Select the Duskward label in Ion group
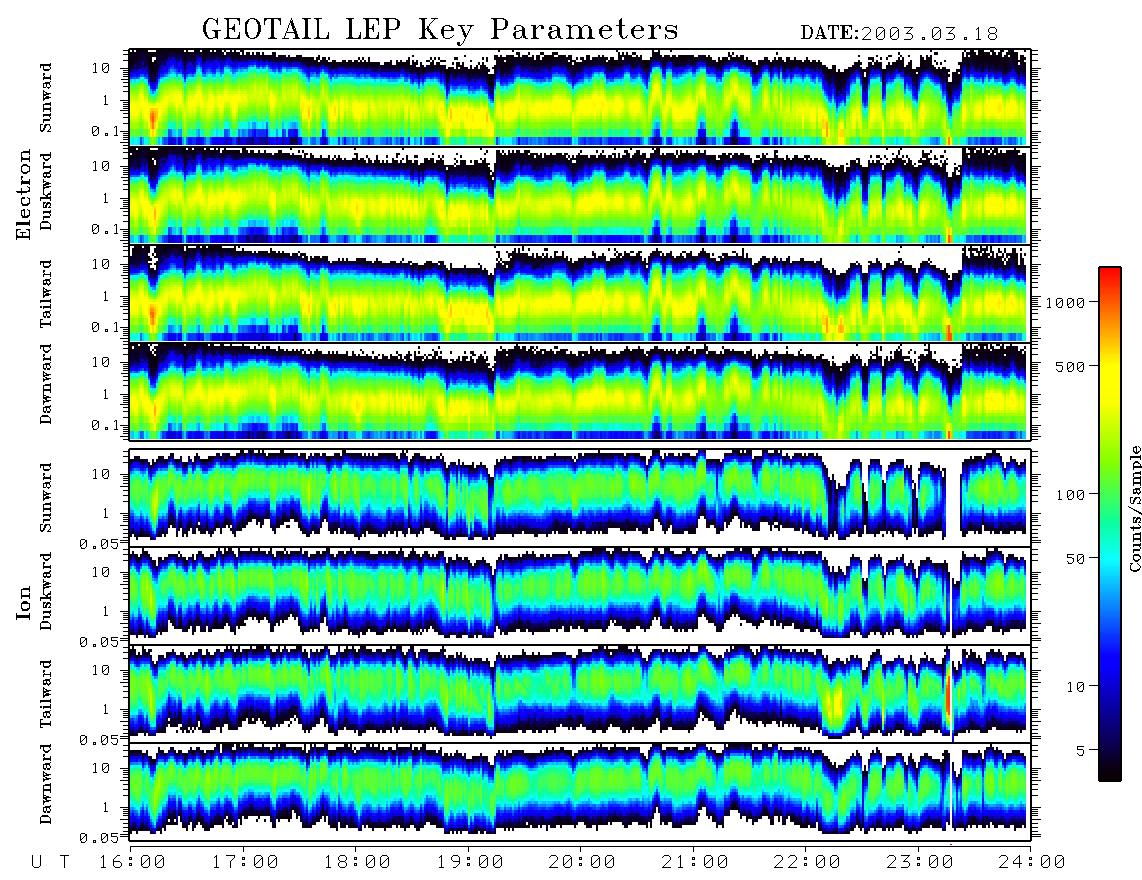1142x880 pixels. coord(46,592)
